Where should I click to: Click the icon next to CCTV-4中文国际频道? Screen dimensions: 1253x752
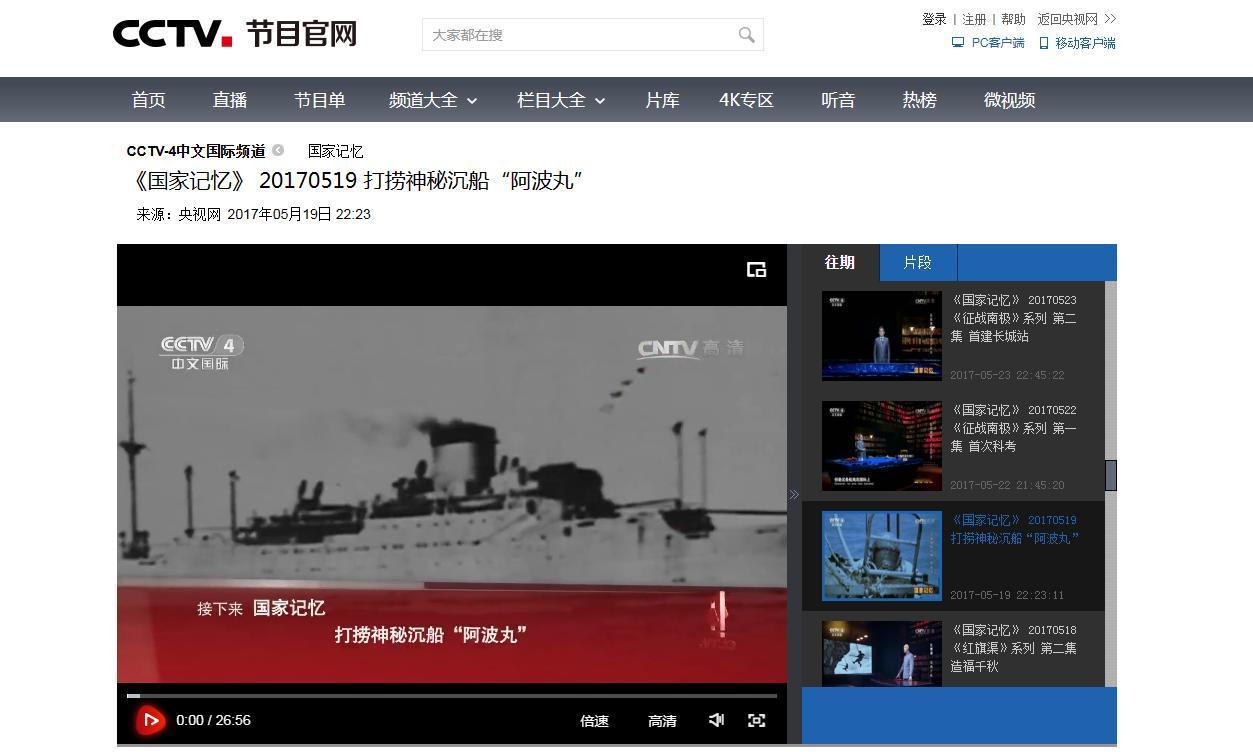point(278,151)
